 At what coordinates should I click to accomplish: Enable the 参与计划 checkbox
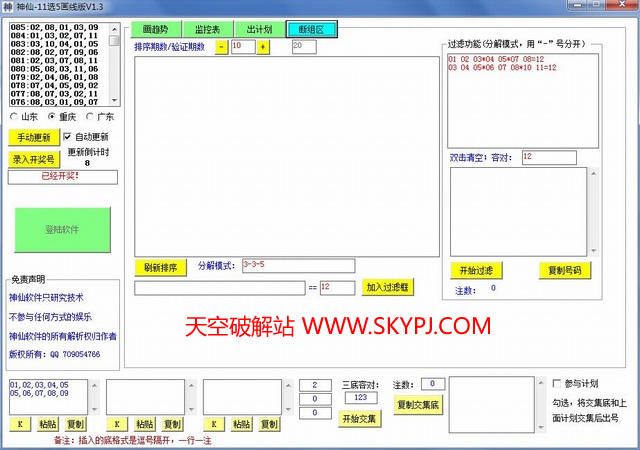557,383
